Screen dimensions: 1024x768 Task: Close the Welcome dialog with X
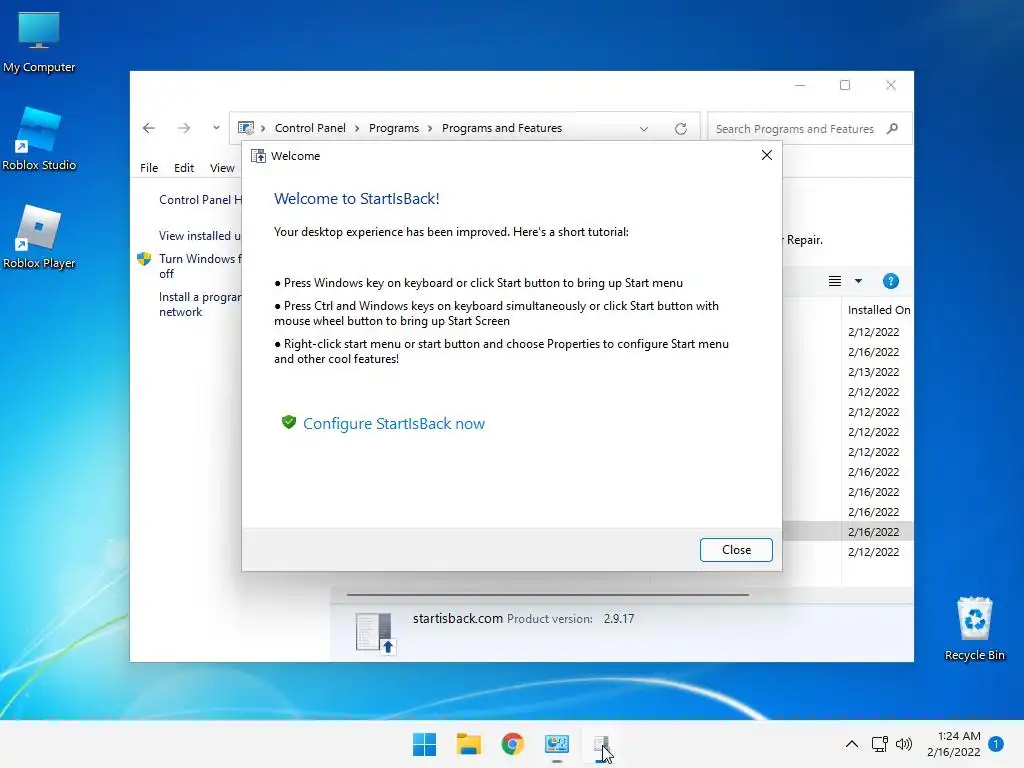[767, 155]
